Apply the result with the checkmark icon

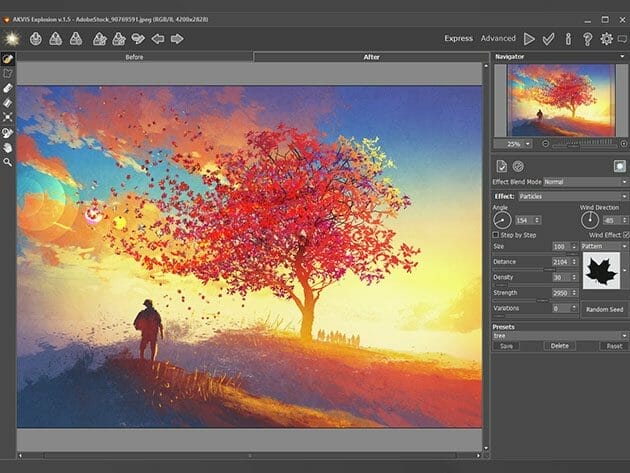click(x=548, y=39)
